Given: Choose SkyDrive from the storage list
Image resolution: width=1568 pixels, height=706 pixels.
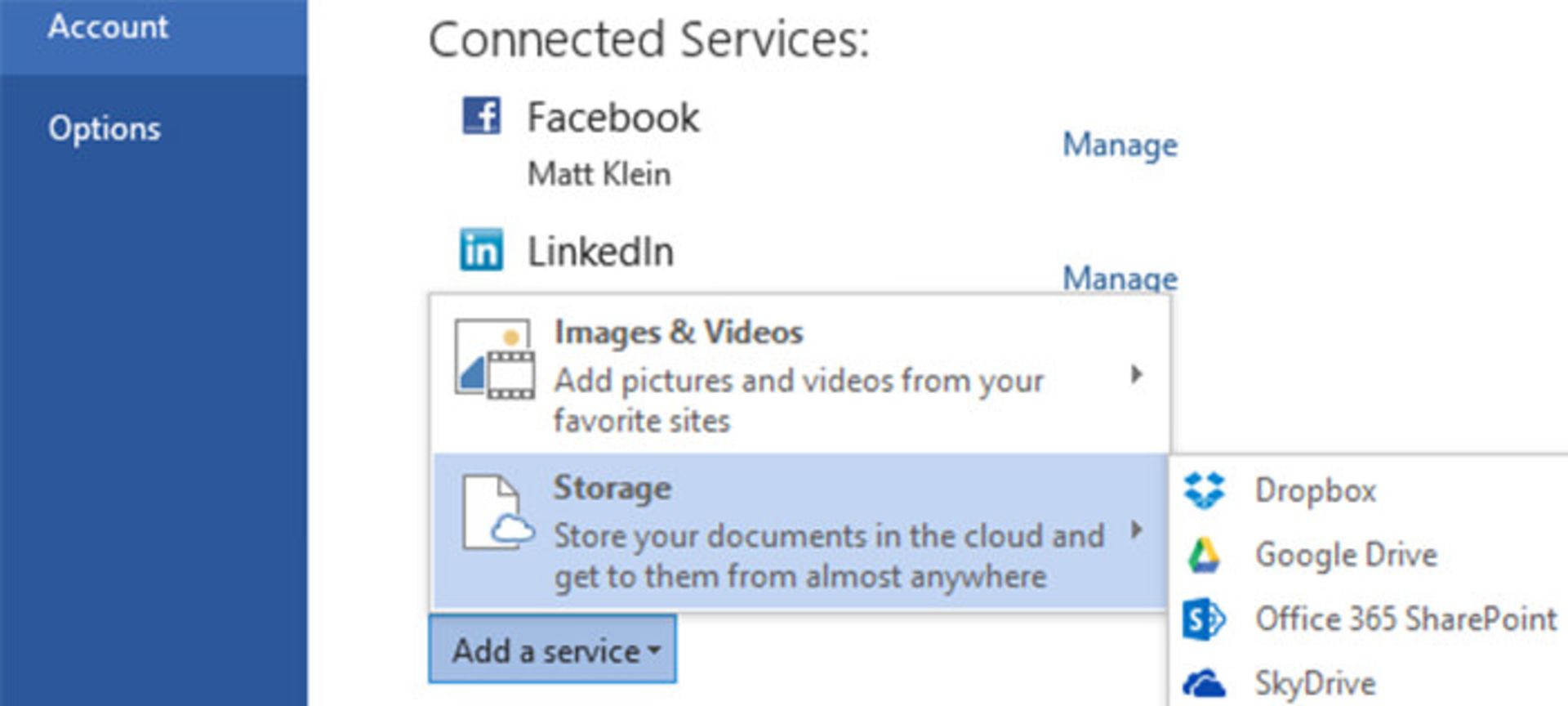Looking at the screenshot, I should coord(1314,681).
